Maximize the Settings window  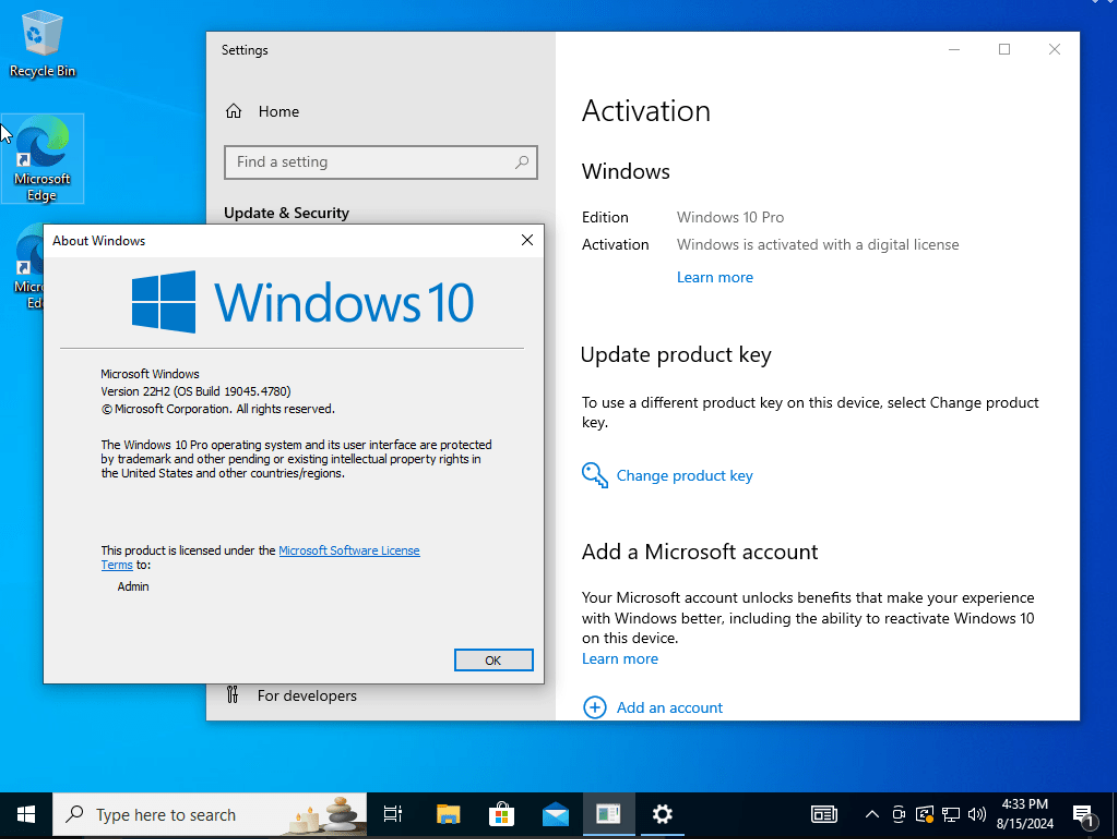click(1004, 49)
